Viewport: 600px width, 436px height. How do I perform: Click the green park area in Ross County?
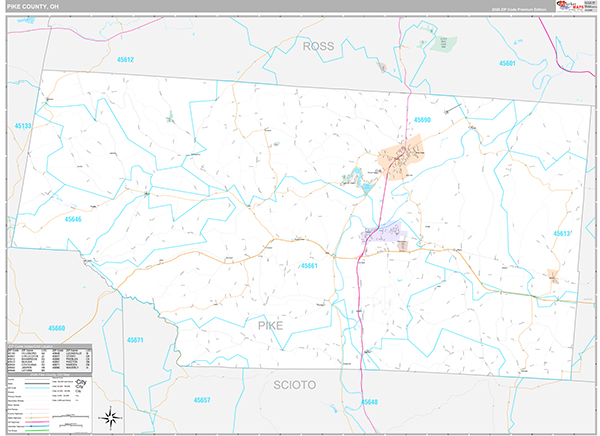point(444,44)
